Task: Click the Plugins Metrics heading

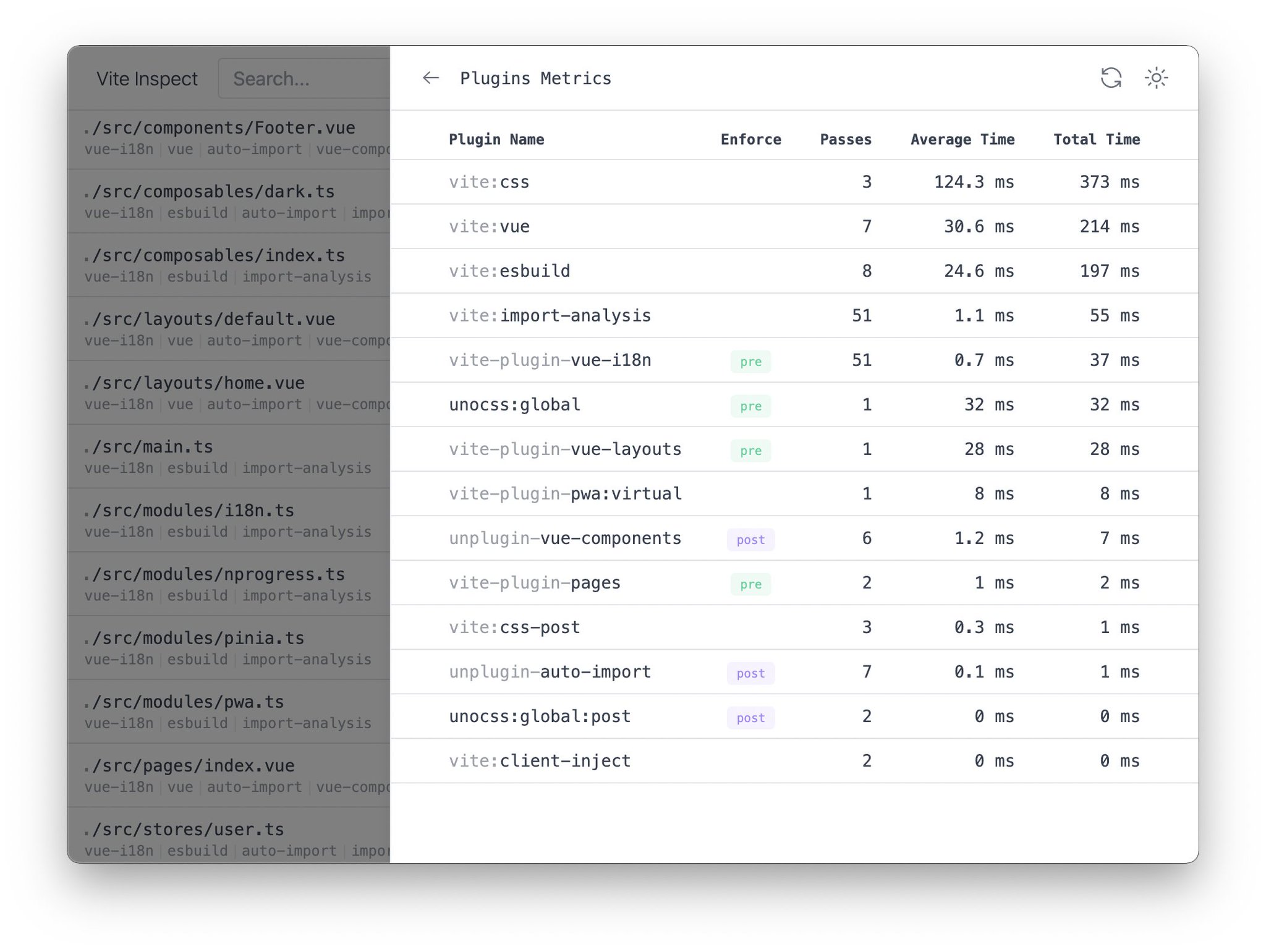Action: click(536, 79)
